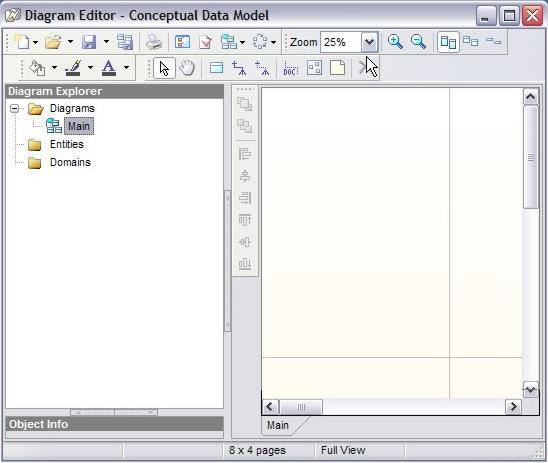The height and width of the screenshot is (463, 548).
Task: Click the vertical scrollbar down arrow
Action: click(531, 390)
